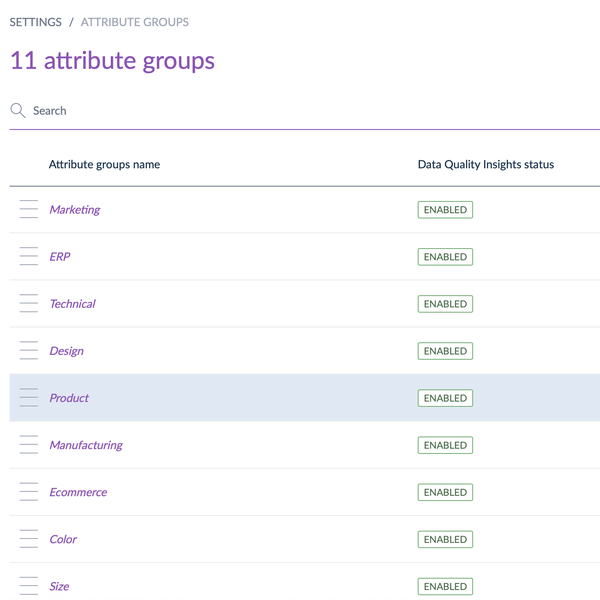Open the Settings breadcrumb link

[x=36, y=22]
